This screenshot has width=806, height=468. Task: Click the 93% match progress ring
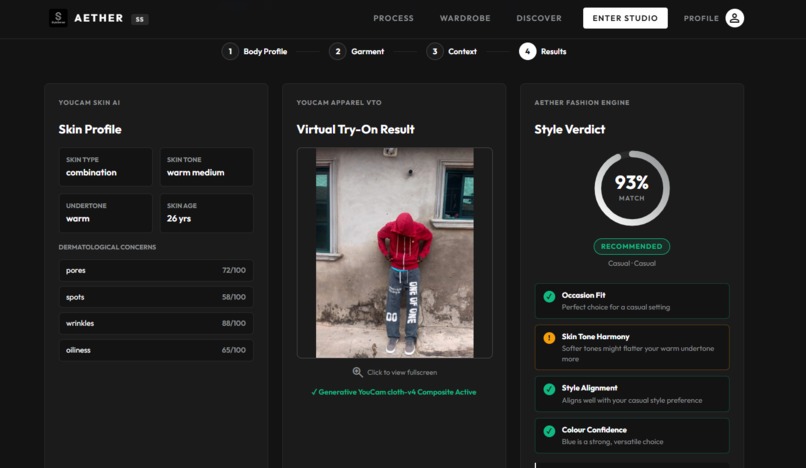click(x=632, y=188)
